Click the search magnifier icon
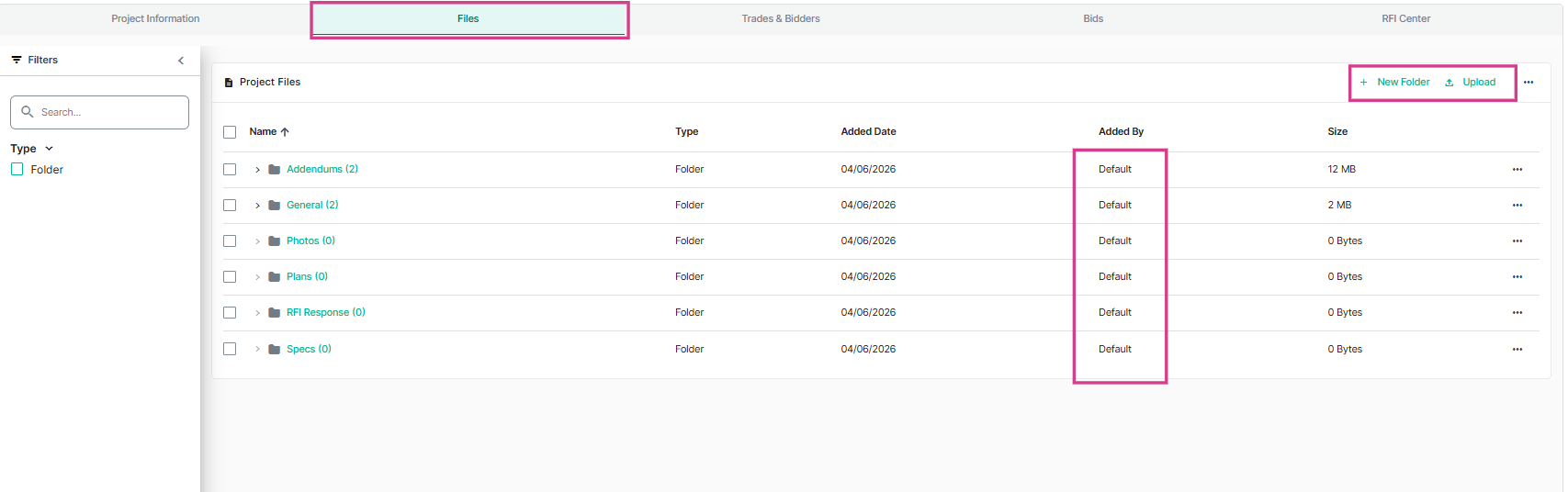The width and height of the screenshot is (1568, 492). (x=28, y=112)
